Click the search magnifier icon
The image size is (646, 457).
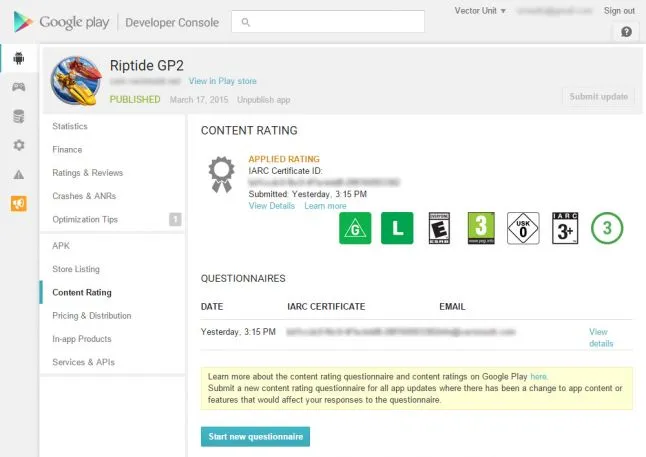click(x=246, y=22)
